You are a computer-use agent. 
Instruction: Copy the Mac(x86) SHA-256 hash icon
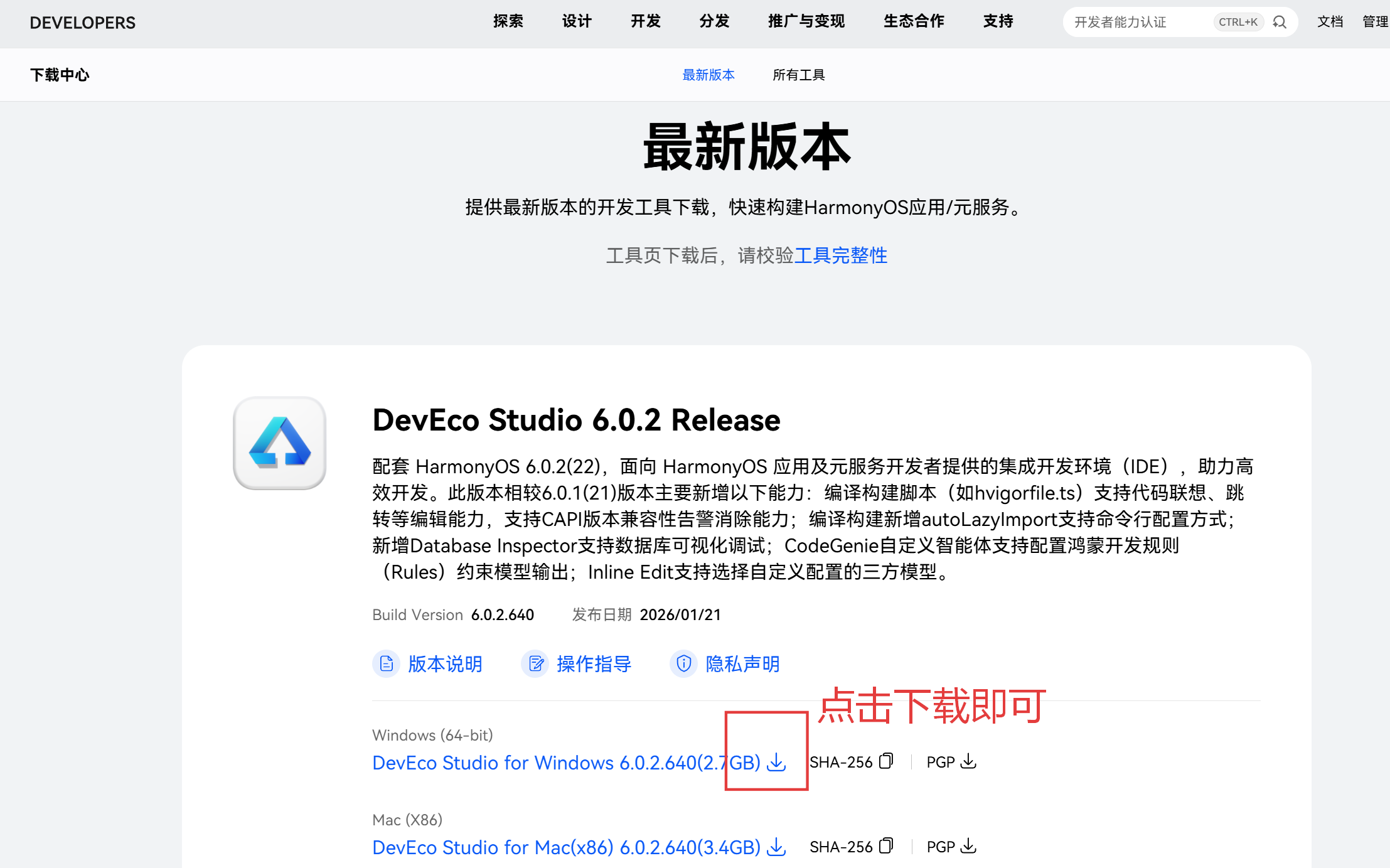pos(885,846)
